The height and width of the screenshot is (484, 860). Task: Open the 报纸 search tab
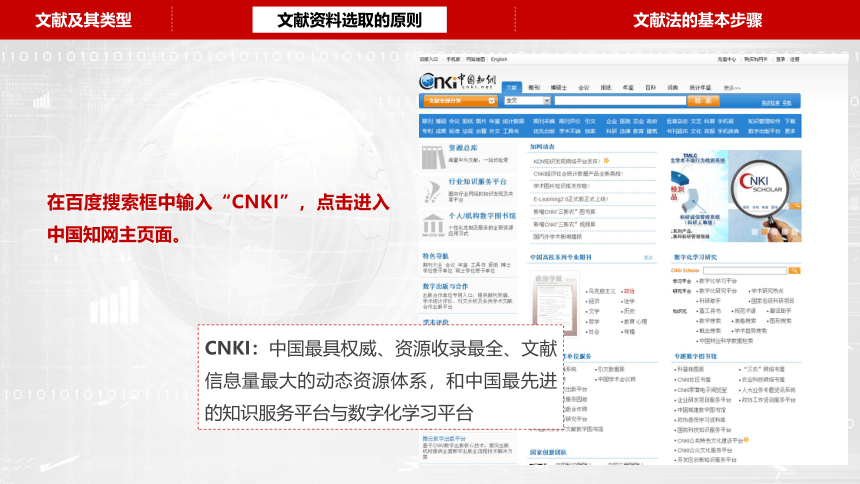click(x=606, y=88)
